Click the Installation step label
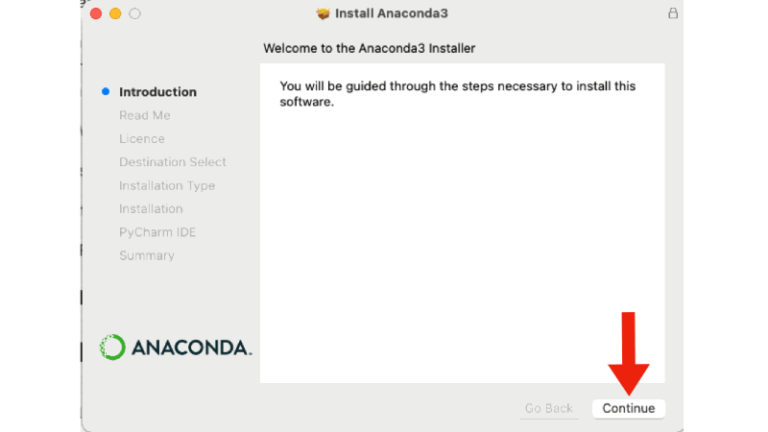 (x=151, y=209)
